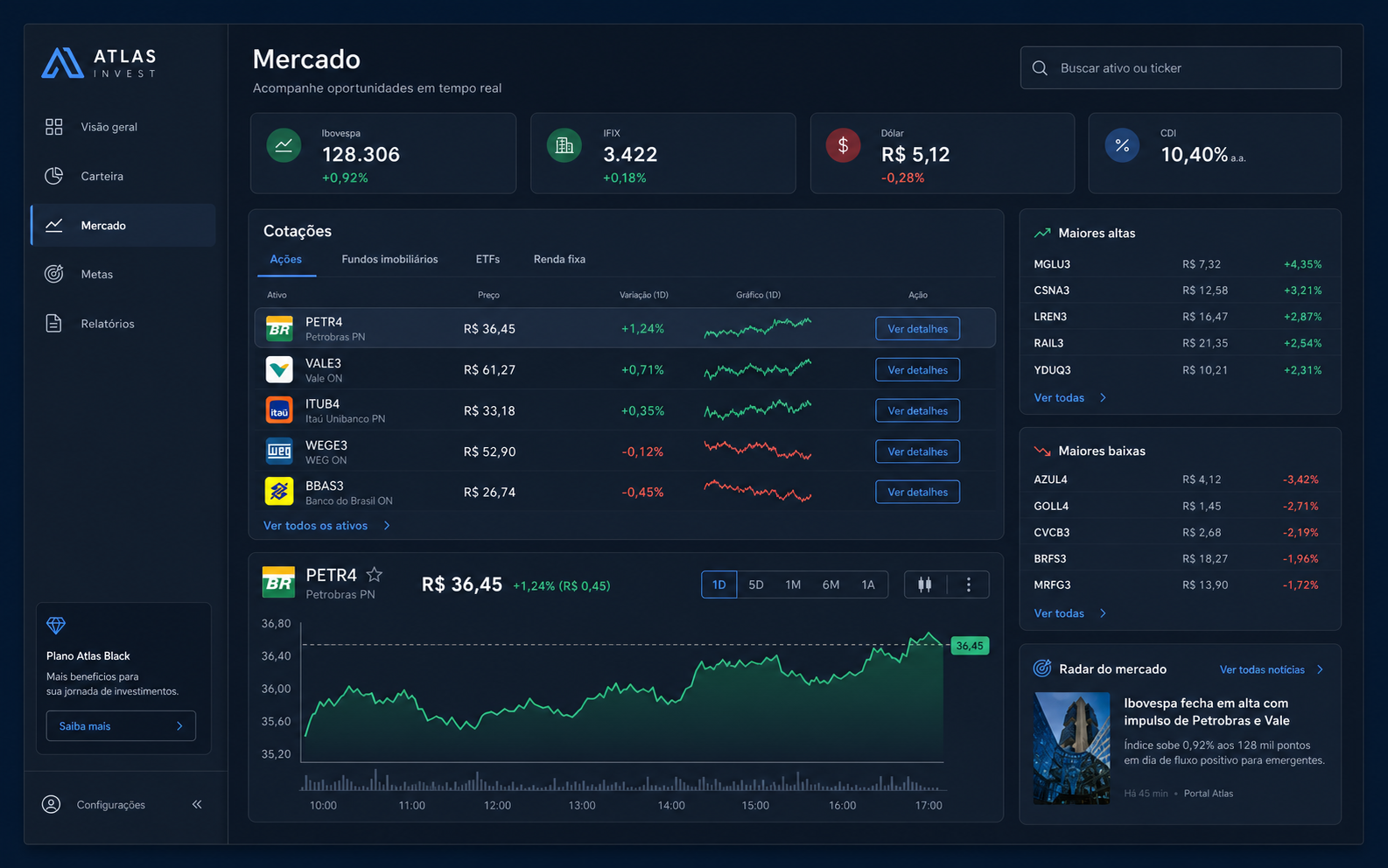Screen dimensions: 1388x868
Task: Ver detalhes for BBAS3
Action: (x=917, y=492)
